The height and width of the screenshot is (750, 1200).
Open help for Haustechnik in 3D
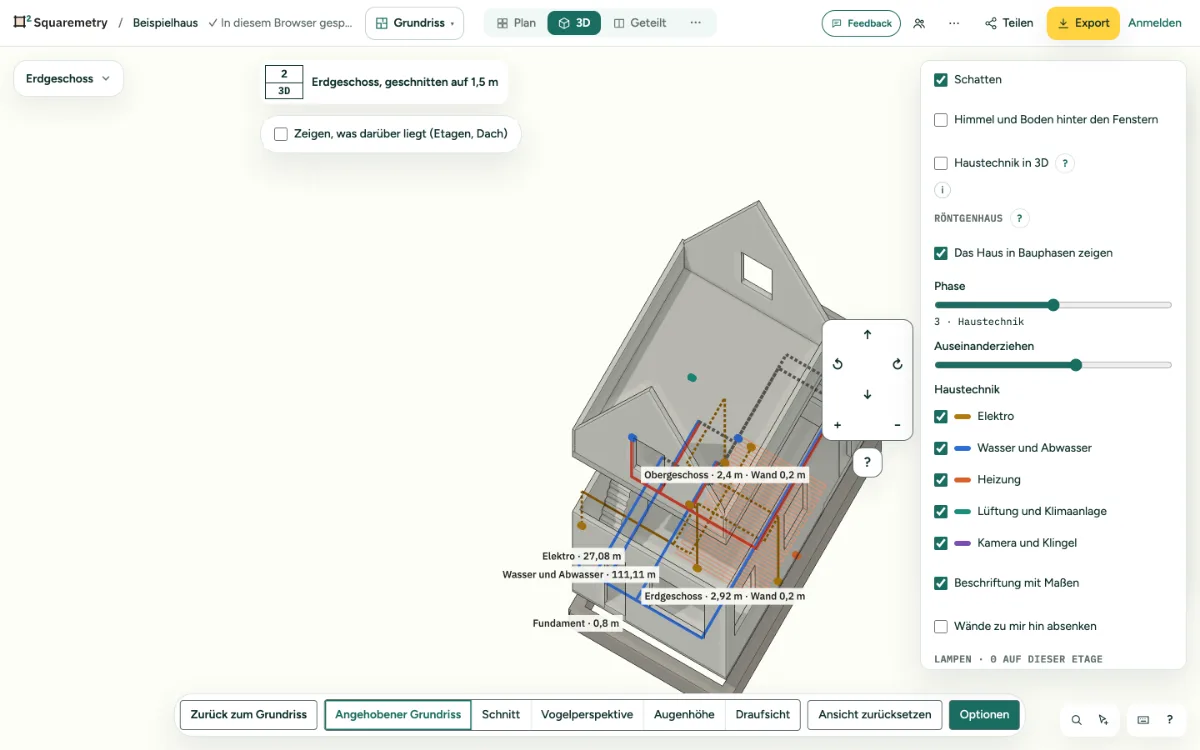click(x=1065, y=163)
